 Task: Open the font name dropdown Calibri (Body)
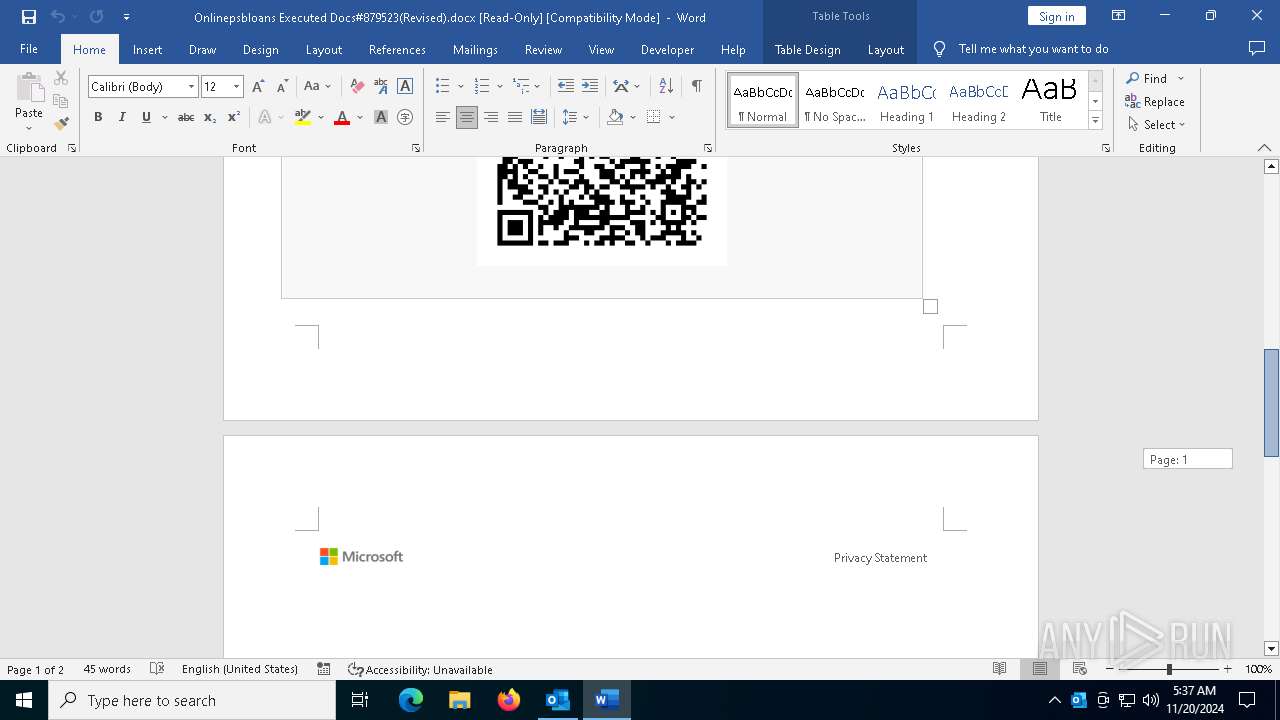(x=190, y=87)
